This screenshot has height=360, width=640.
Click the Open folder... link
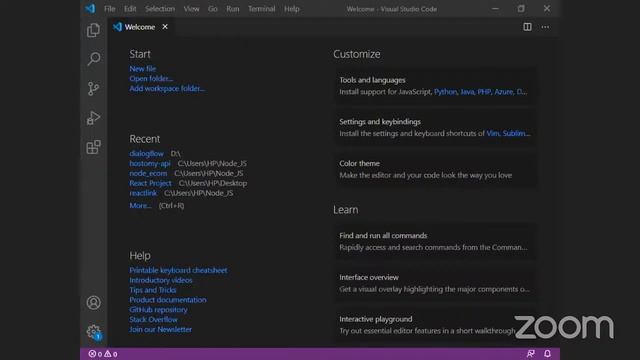151,78
